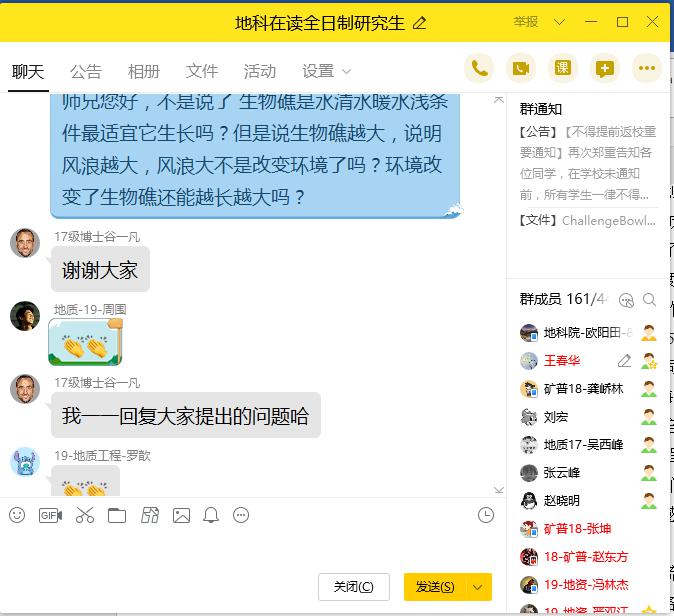Open message history clock icon
Screen dimensions: 674x616
point(486,515)
